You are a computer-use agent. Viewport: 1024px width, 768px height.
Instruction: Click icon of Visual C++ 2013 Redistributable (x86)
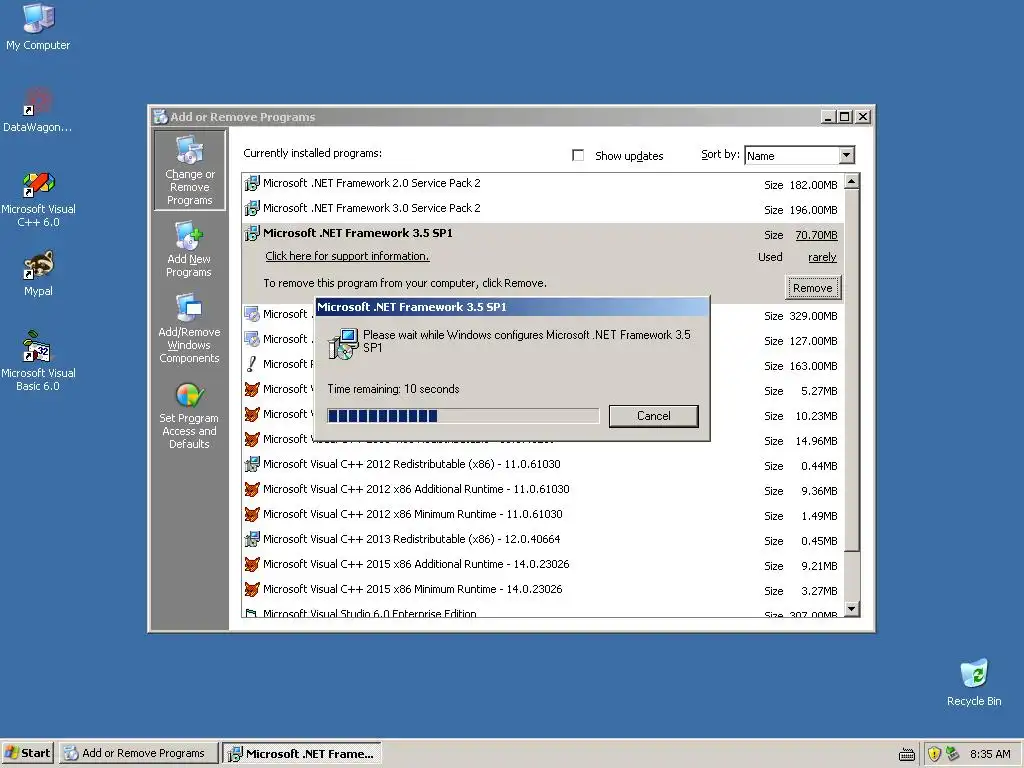click(x=252, y=539)
